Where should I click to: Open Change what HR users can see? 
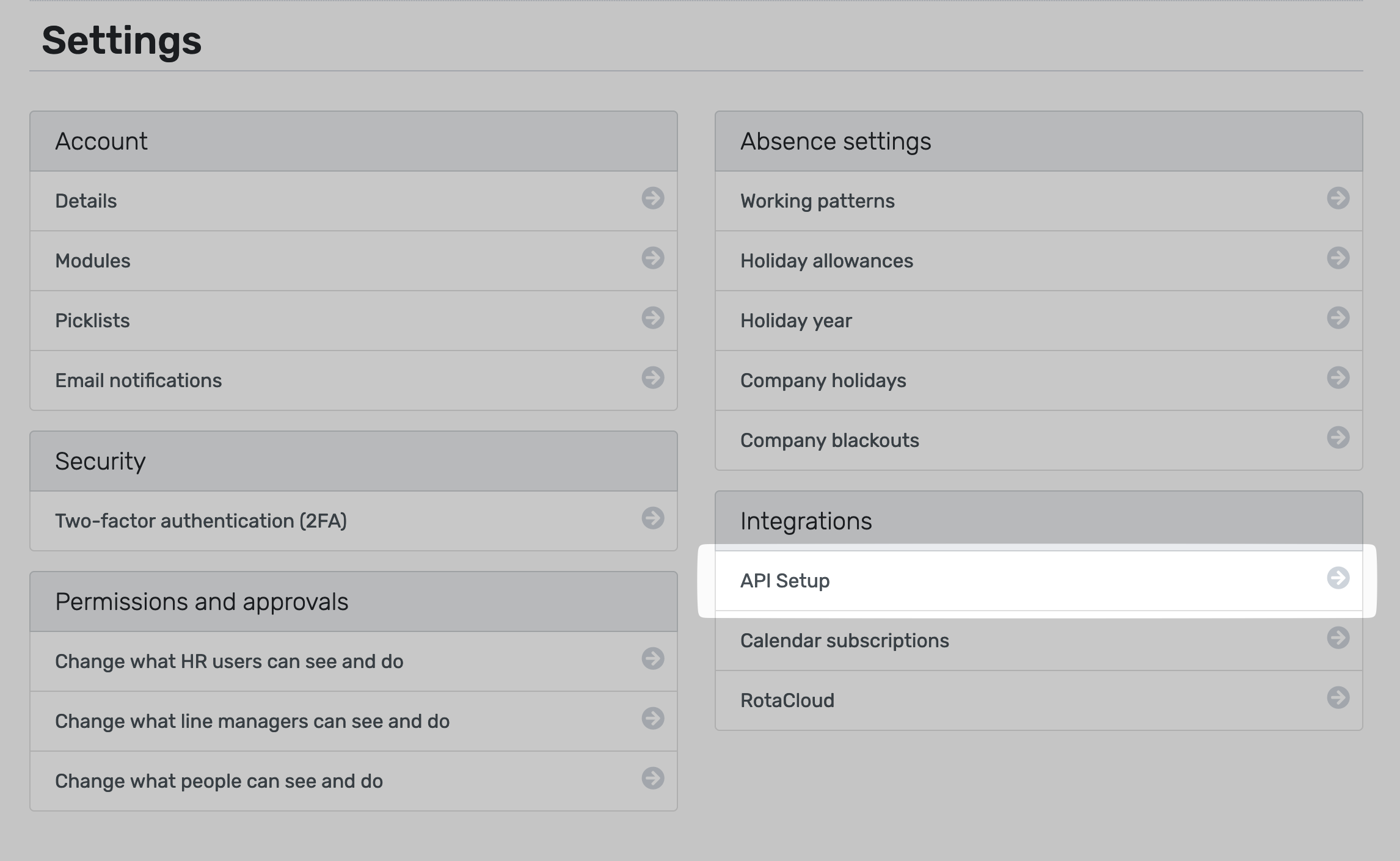[229, 662]
